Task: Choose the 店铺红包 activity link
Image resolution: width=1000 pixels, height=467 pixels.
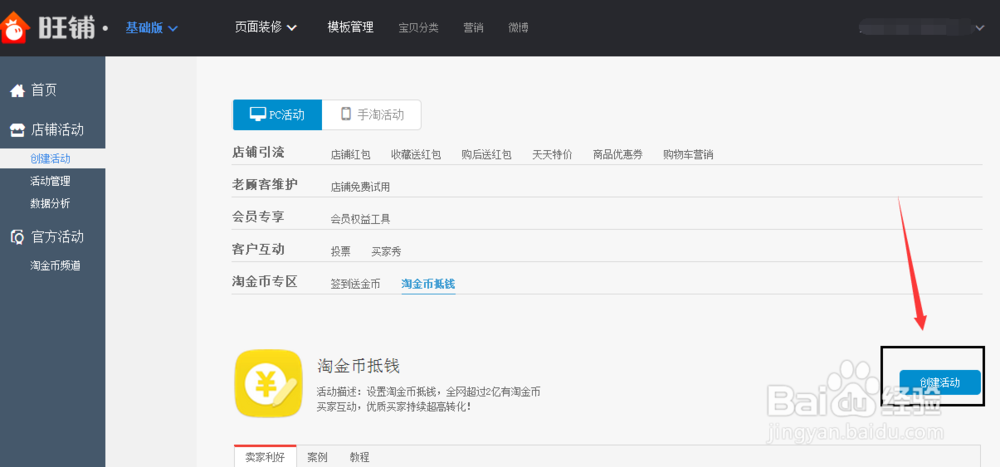Action: click(350, 154)
